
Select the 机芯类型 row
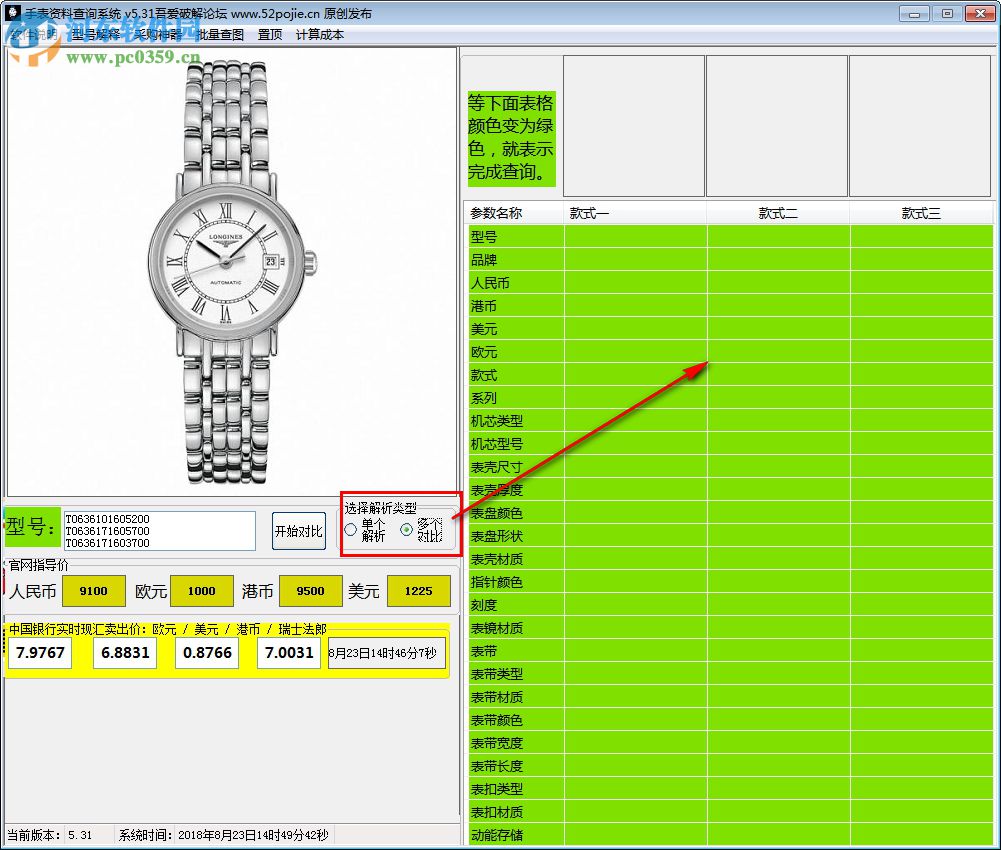click(731, 421)
